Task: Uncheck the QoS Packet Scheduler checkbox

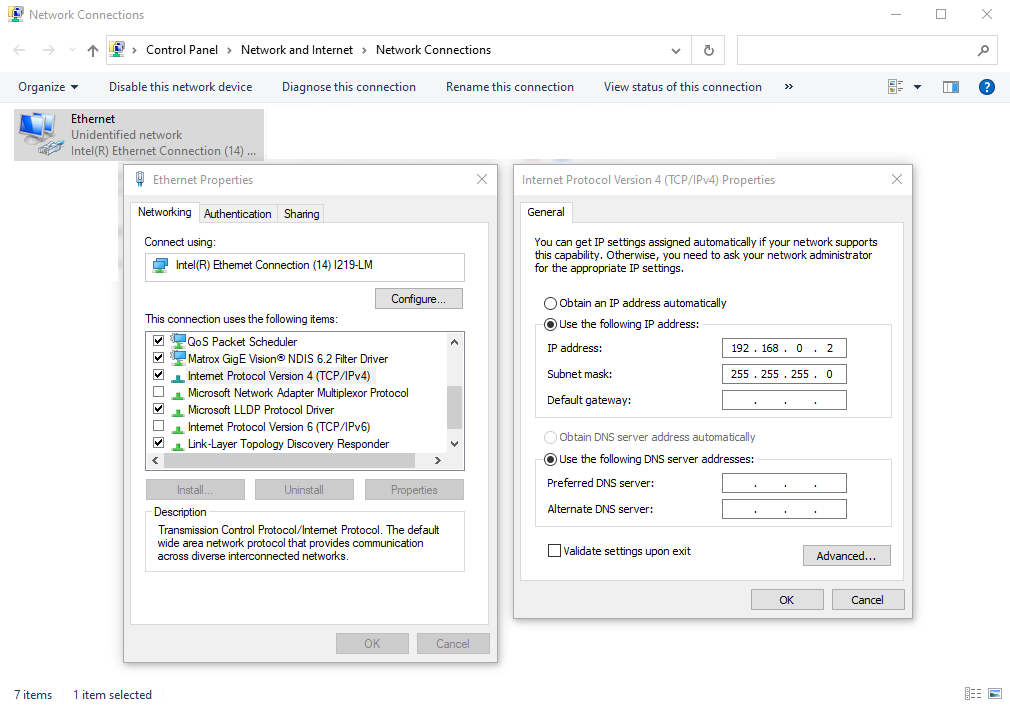Action: (158, 341)
